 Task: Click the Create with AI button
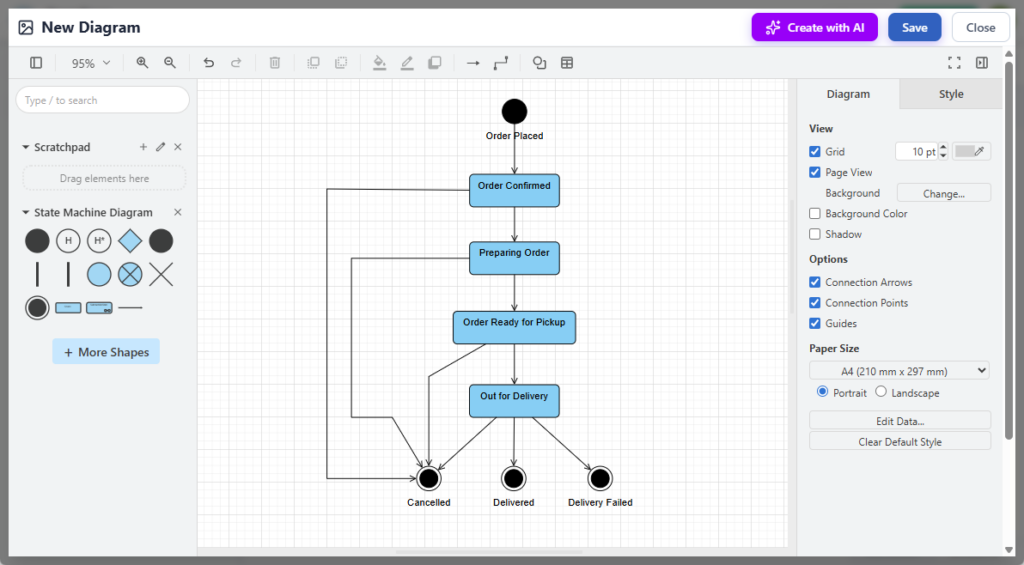(814, 28)
